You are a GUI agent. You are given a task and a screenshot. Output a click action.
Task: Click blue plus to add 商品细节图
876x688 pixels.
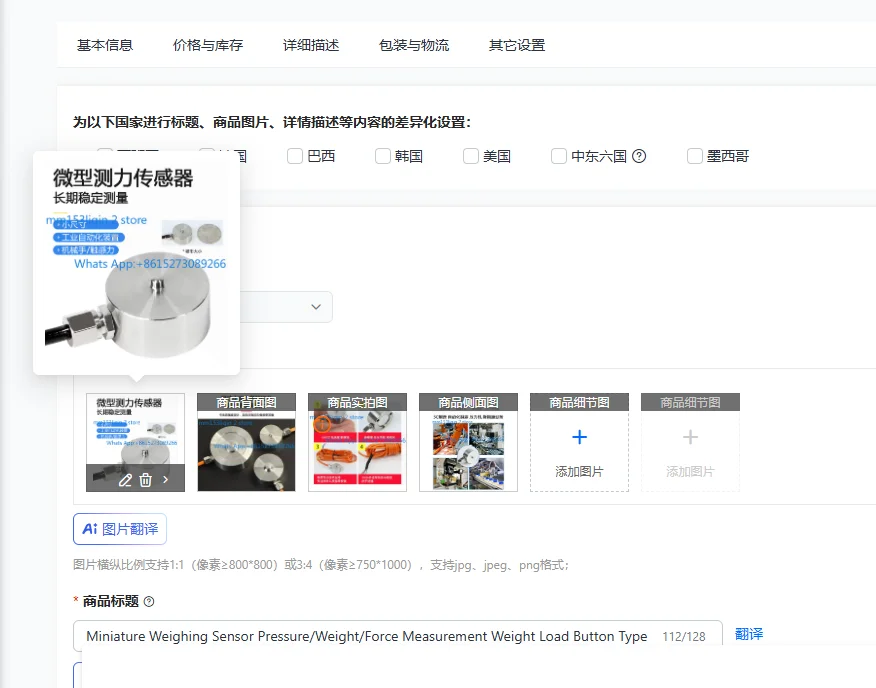point(579,437)
